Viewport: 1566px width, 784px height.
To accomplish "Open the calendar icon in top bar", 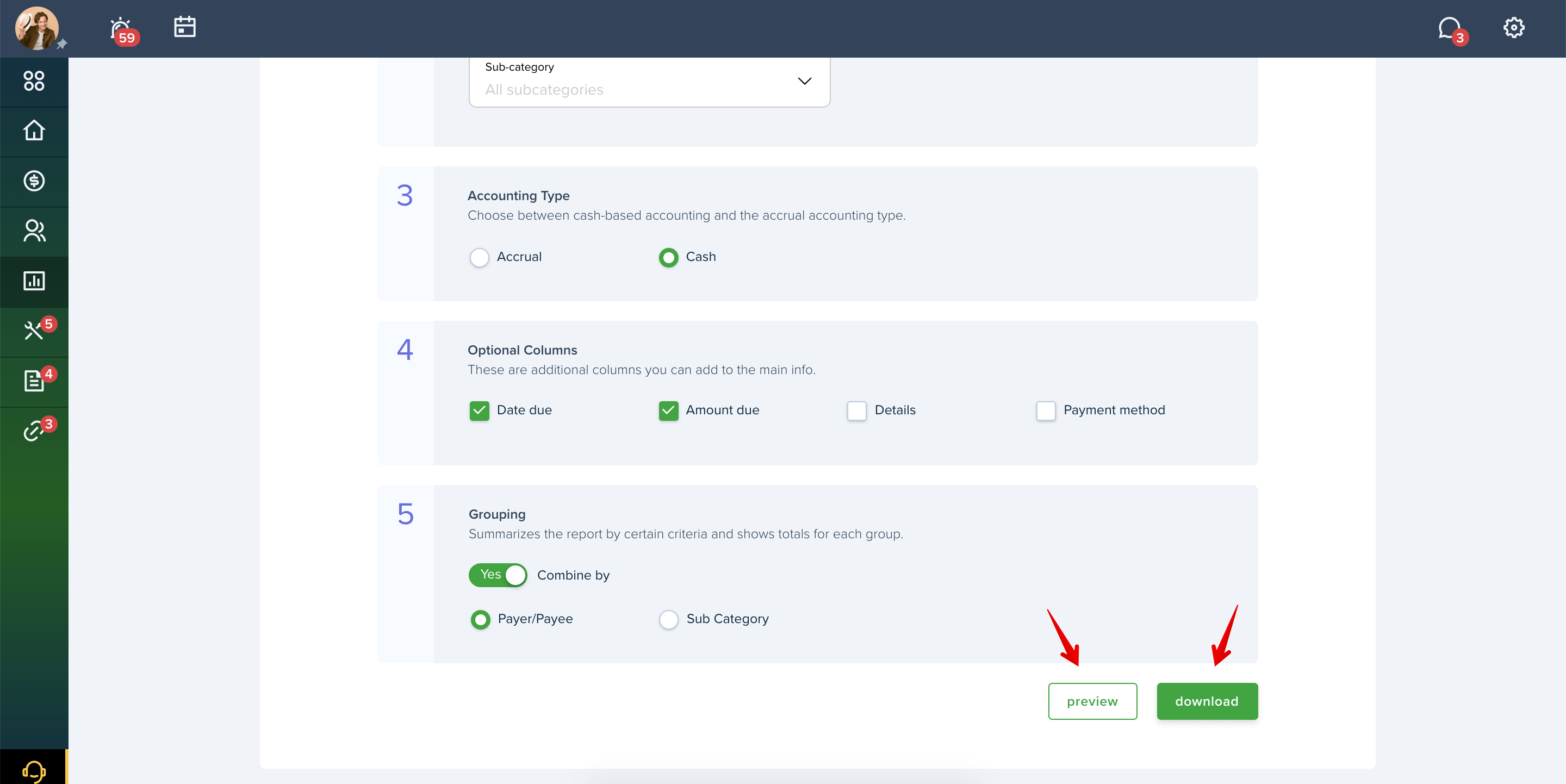I will pyautogui.click(x=185, y=27).
